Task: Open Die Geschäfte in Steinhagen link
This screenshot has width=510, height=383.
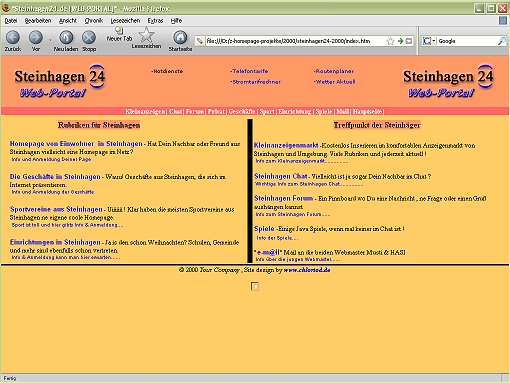Action: point(55,177)
